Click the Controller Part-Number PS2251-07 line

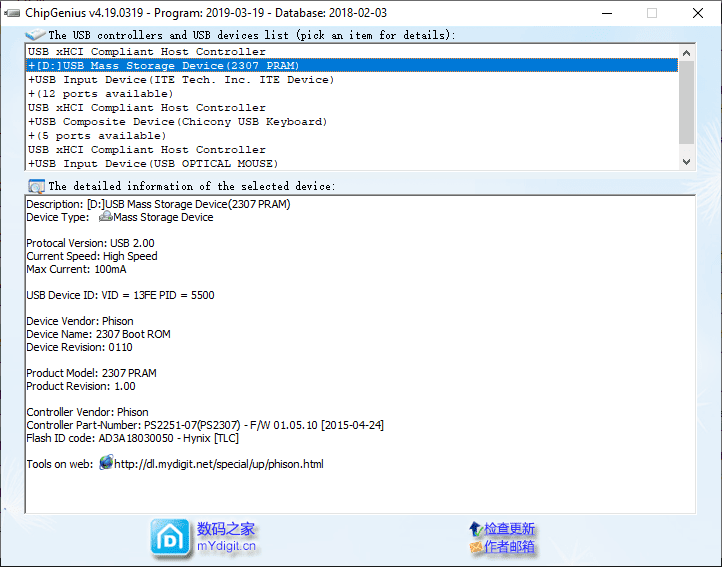pos(205,425)
